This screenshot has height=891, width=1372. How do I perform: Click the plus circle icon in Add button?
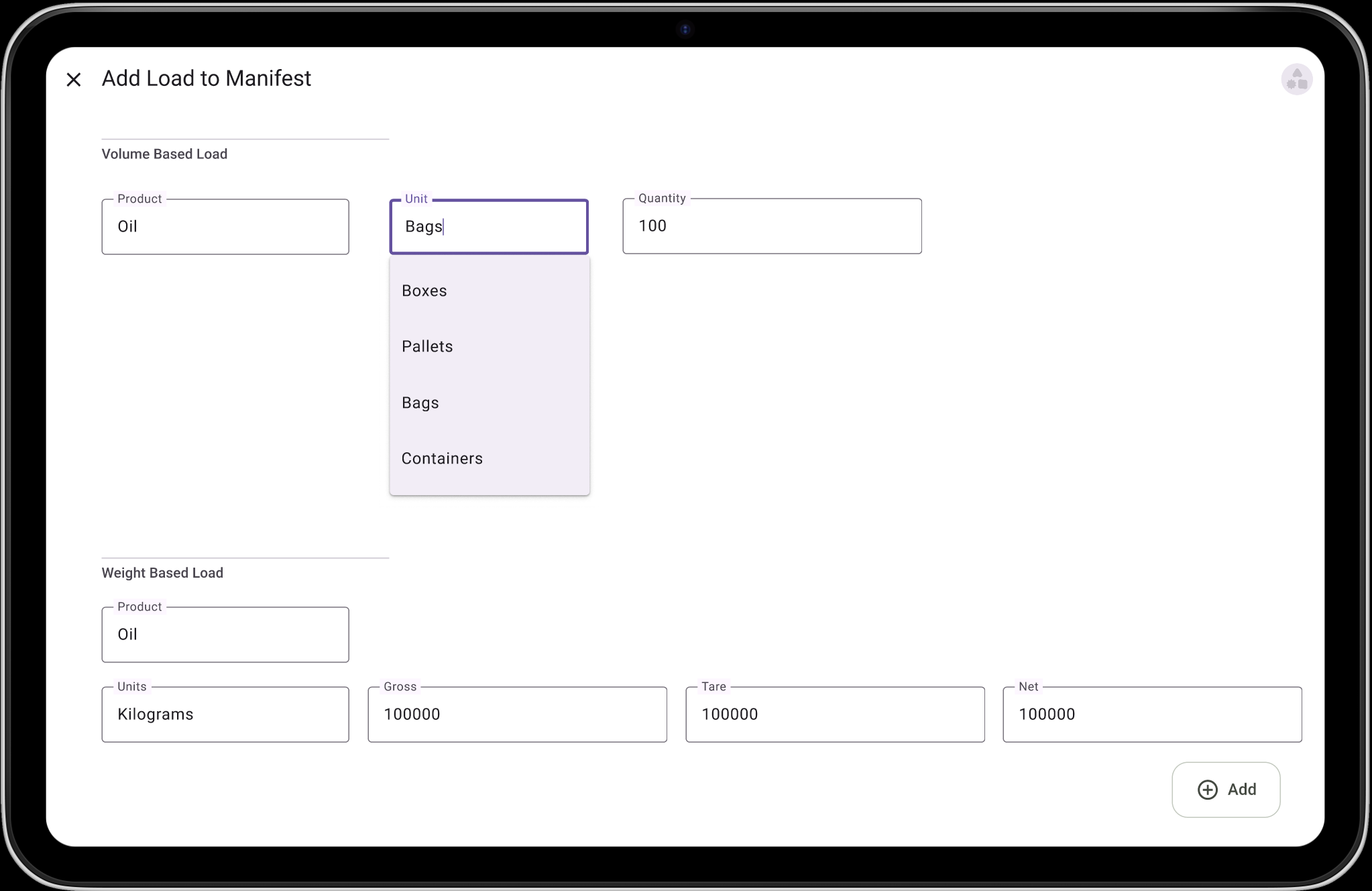point(1207,790)
